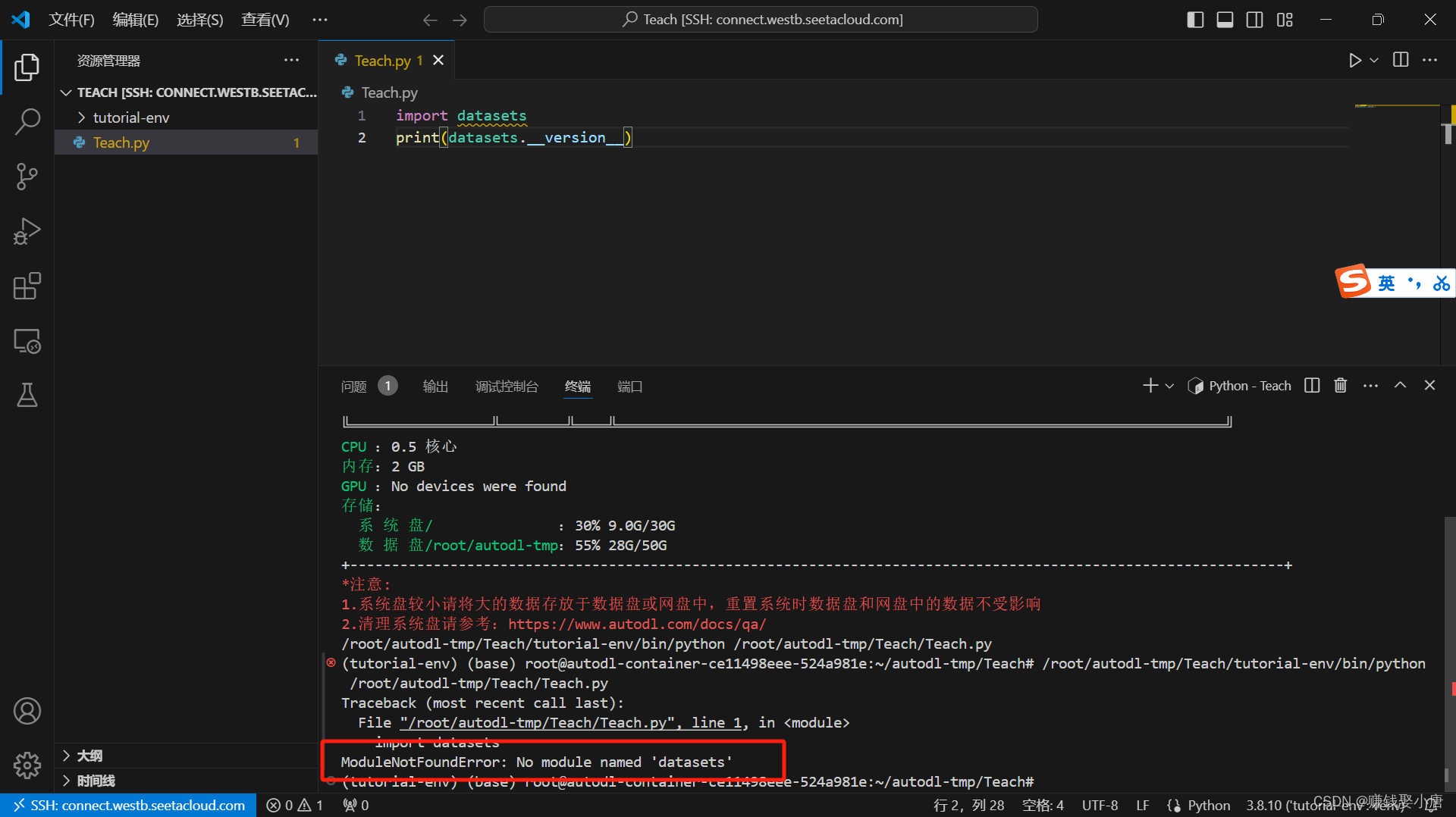The image size is (1456, 817).
Task: Split the editor to the right
Action: tap(1401, 60)
